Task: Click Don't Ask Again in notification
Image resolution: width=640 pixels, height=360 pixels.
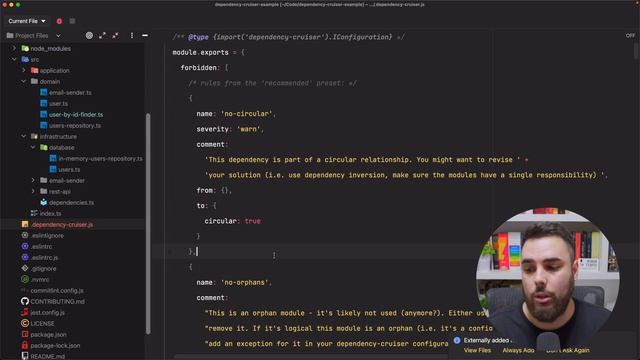Action: point(568,351)
